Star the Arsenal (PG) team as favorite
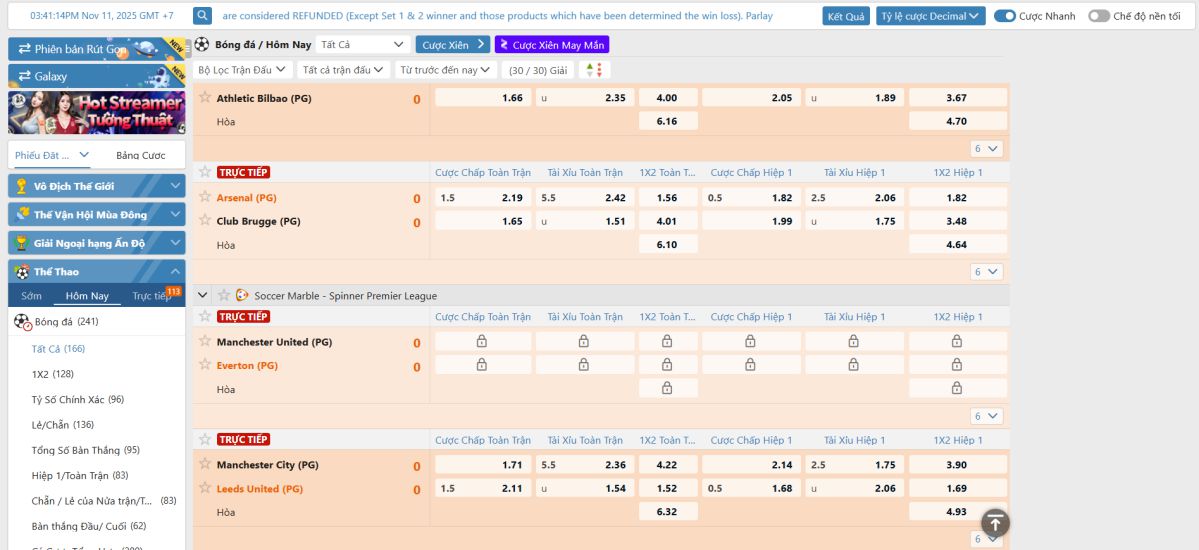1199x550 pixels. 205,197
